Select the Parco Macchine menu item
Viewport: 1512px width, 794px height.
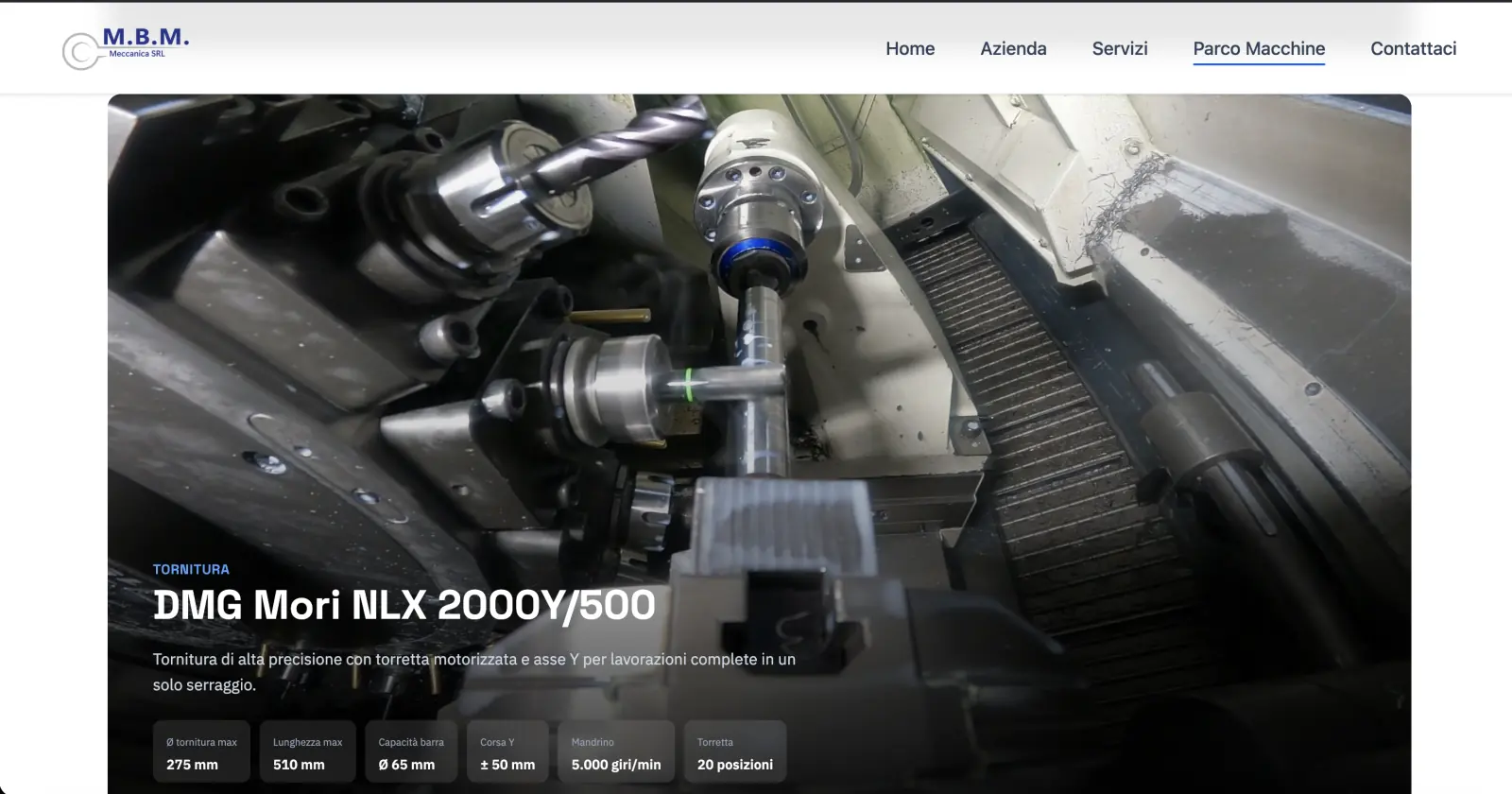tap(1259, 49)
